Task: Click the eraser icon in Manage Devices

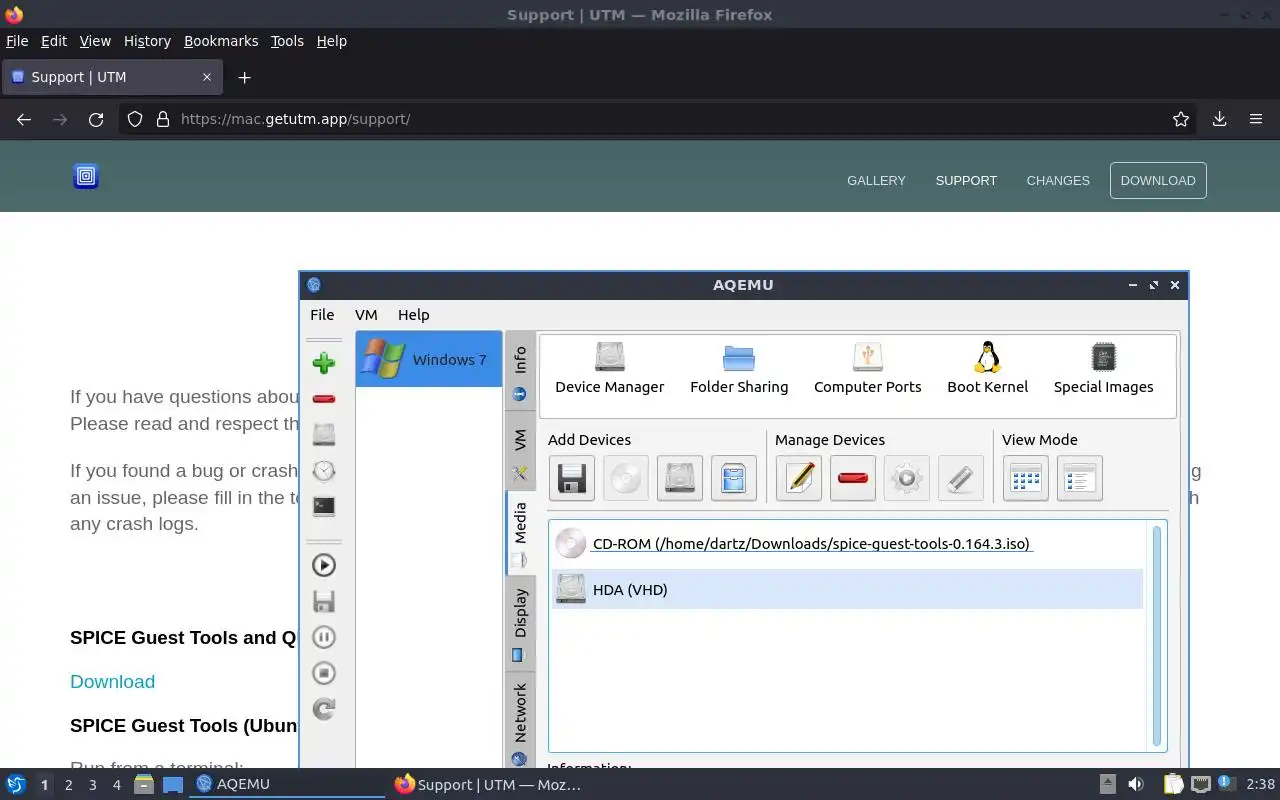Action: pos(961,478)
